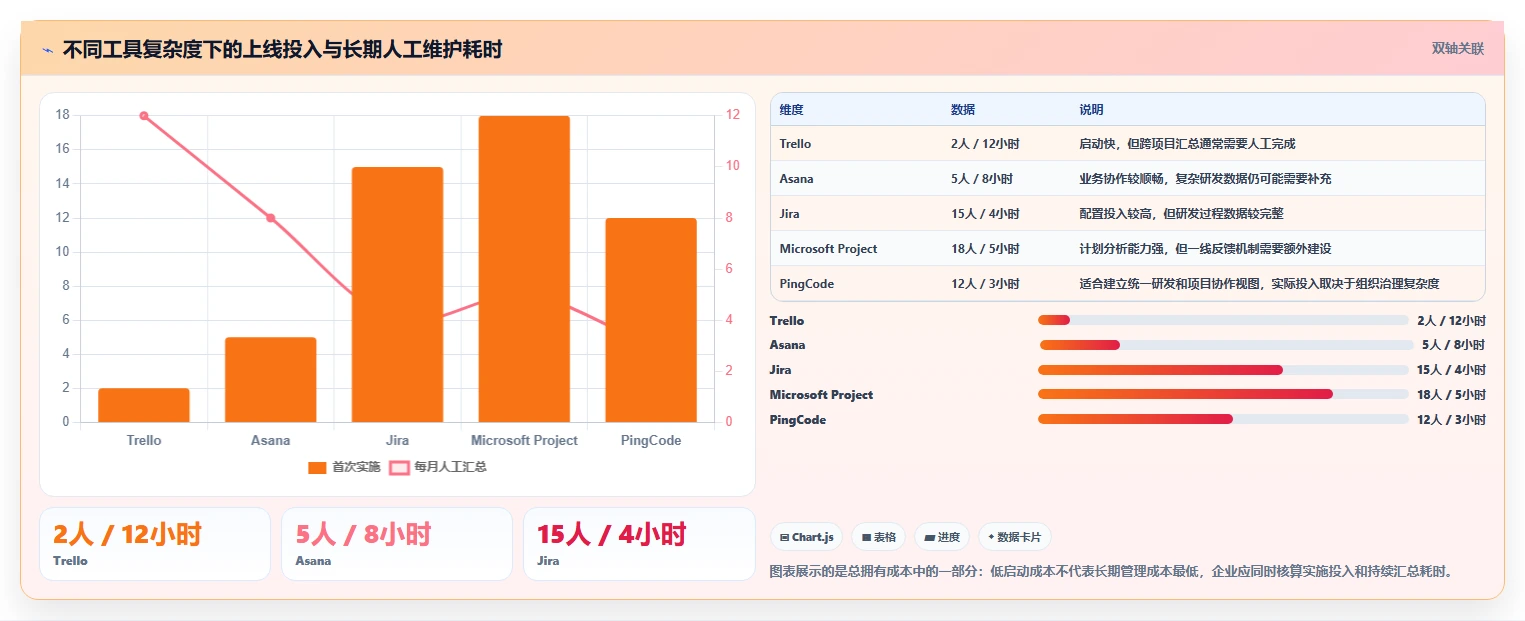The height and width of the screenshot is (621, 1525).
Task: Click the 说明 column header
Action: (1091, 109)
